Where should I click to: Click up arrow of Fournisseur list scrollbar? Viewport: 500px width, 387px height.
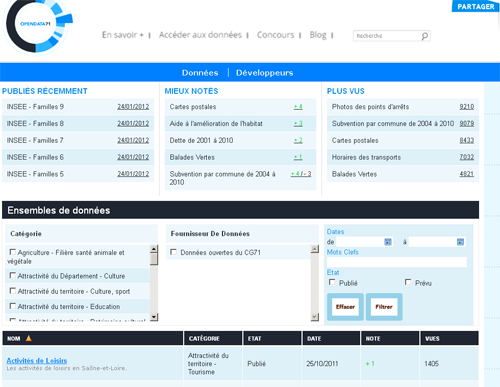click(x=315, y=249)
